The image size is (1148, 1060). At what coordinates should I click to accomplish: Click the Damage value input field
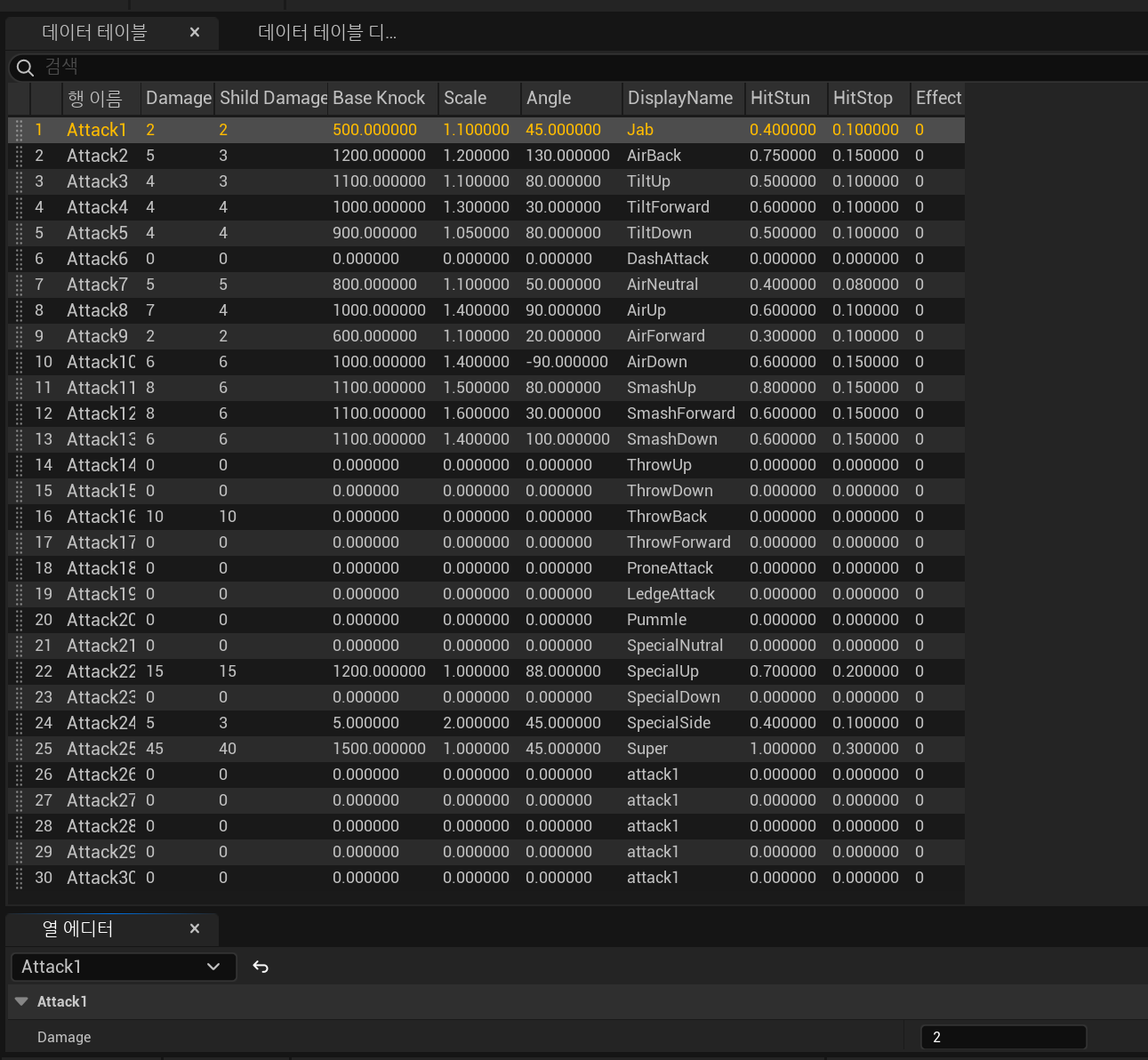coord(1004,1037)
